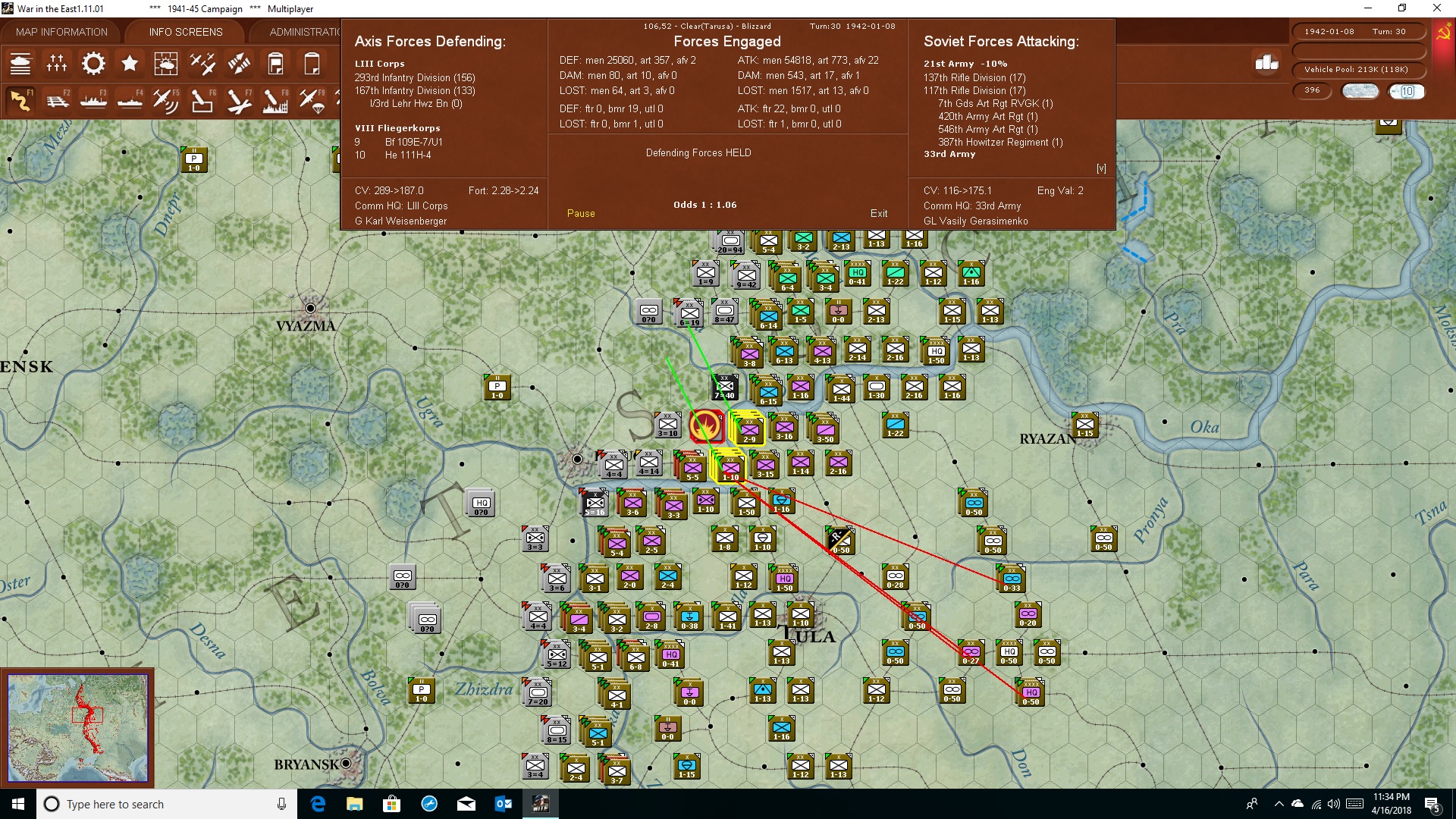
Task: Select 167th Infantry Division (133) entry
Action: coord(415,91)
